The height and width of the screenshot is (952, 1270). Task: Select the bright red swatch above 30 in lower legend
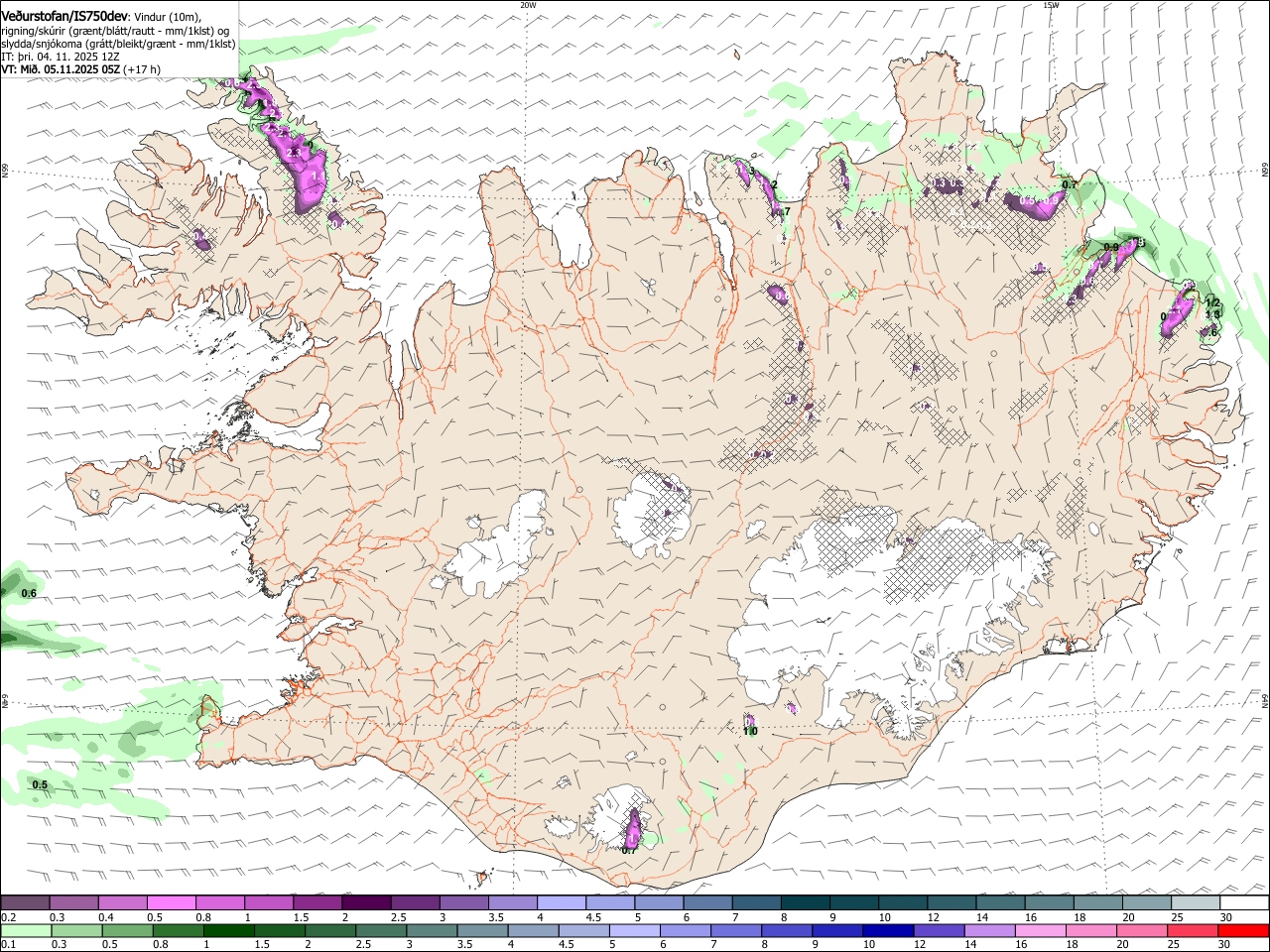pos(1243,930)
